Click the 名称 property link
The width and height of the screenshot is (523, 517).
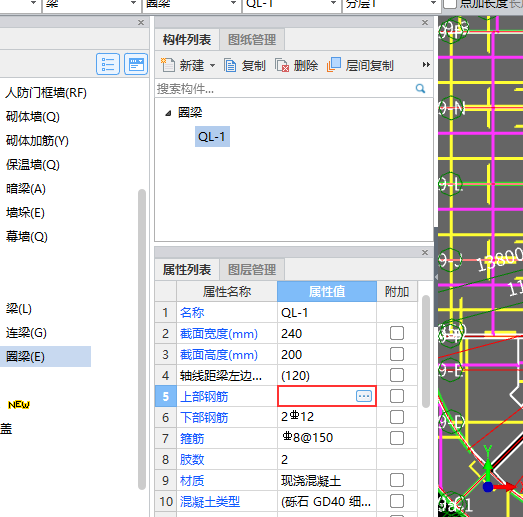[x=192, y=313]
